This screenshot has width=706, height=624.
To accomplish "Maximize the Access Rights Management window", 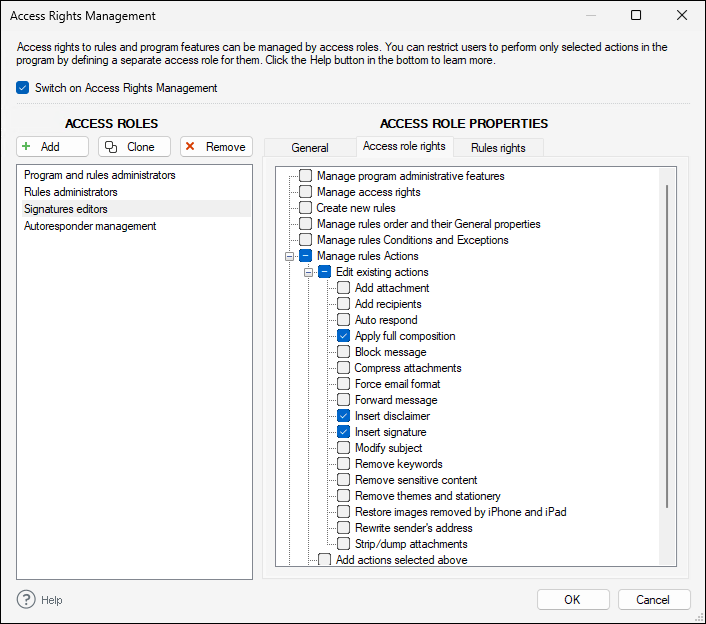I will [x=636, y=16].
